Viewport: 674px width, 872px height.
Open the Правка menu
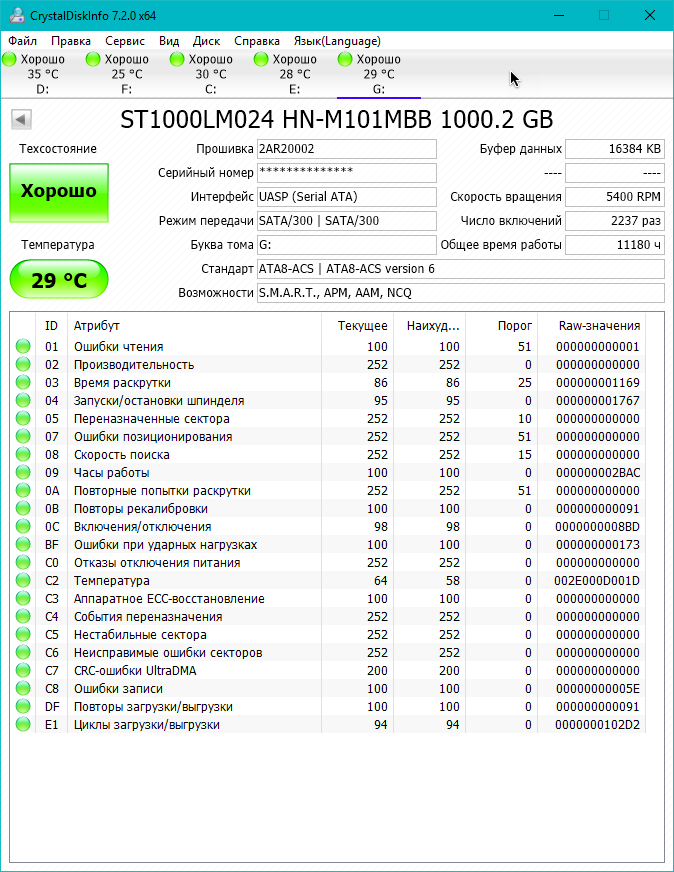pos(71,41)
